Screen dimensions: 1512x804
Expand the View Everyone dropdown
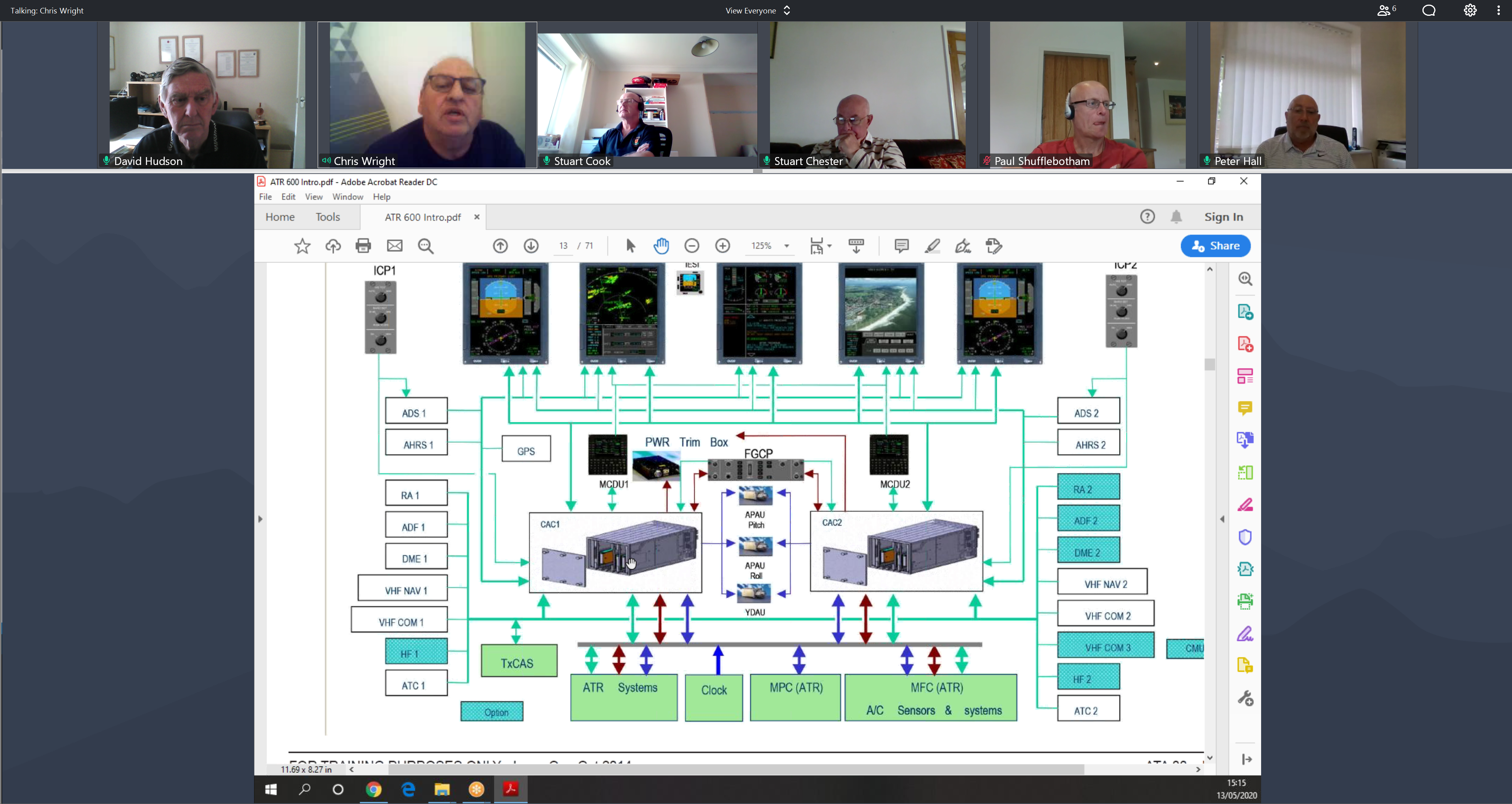pyautogui.click(x=787, y=10)
